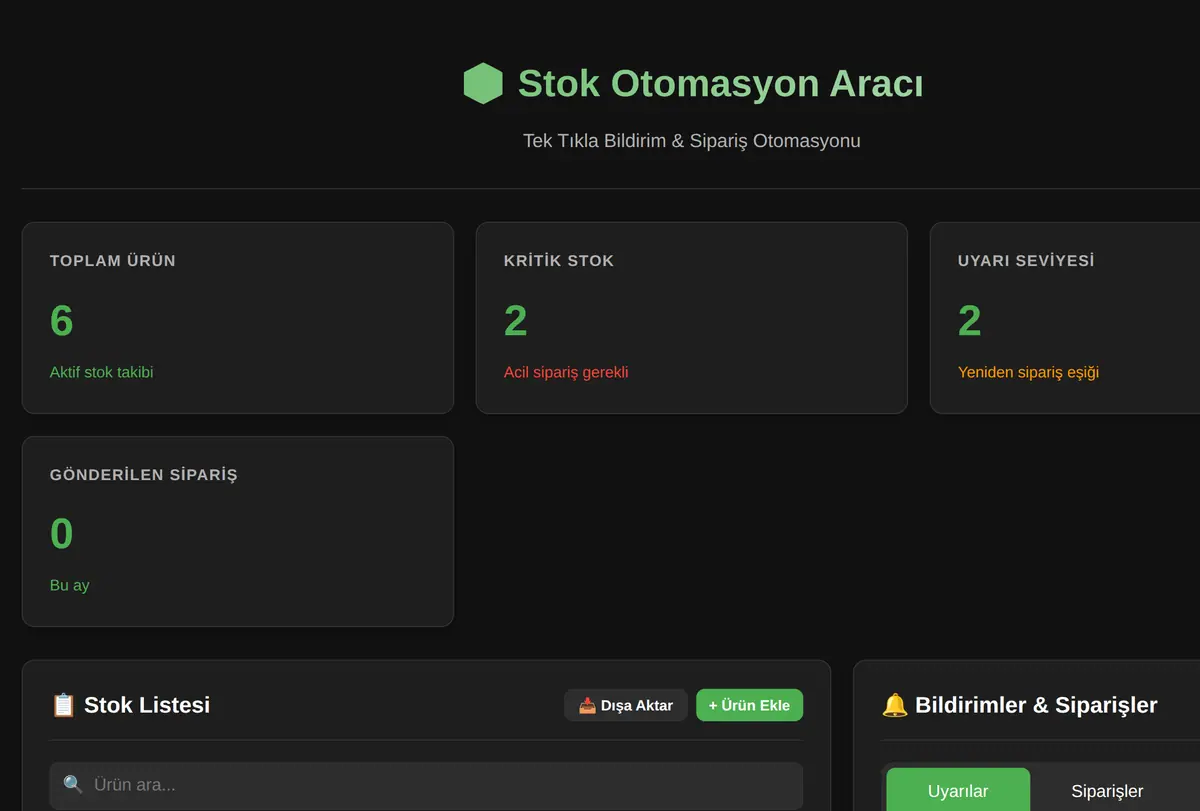Select the Kritik Stok card

[692, 318]
